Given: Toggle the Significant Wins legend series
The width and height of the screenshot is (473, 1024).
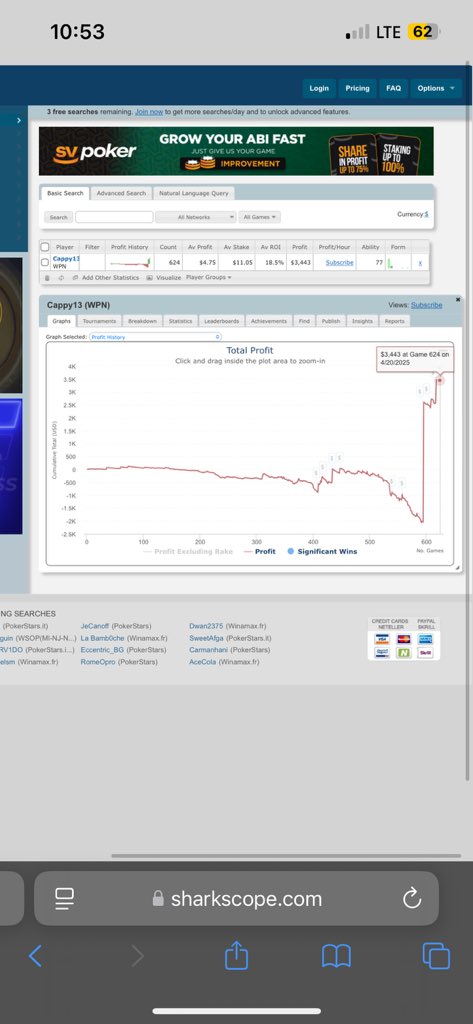Looking at the screenshot, I should [x=322, y=552].
